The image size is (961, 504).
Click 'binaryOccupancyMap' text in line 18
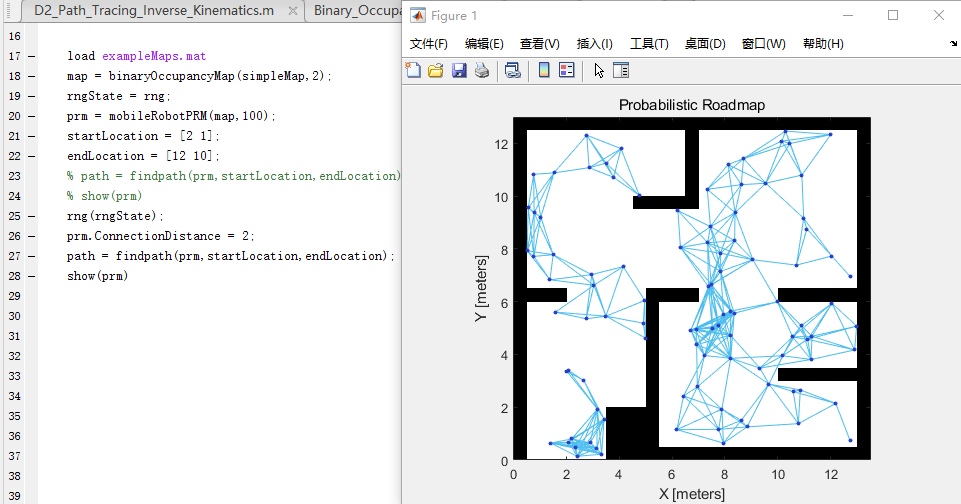172,76
